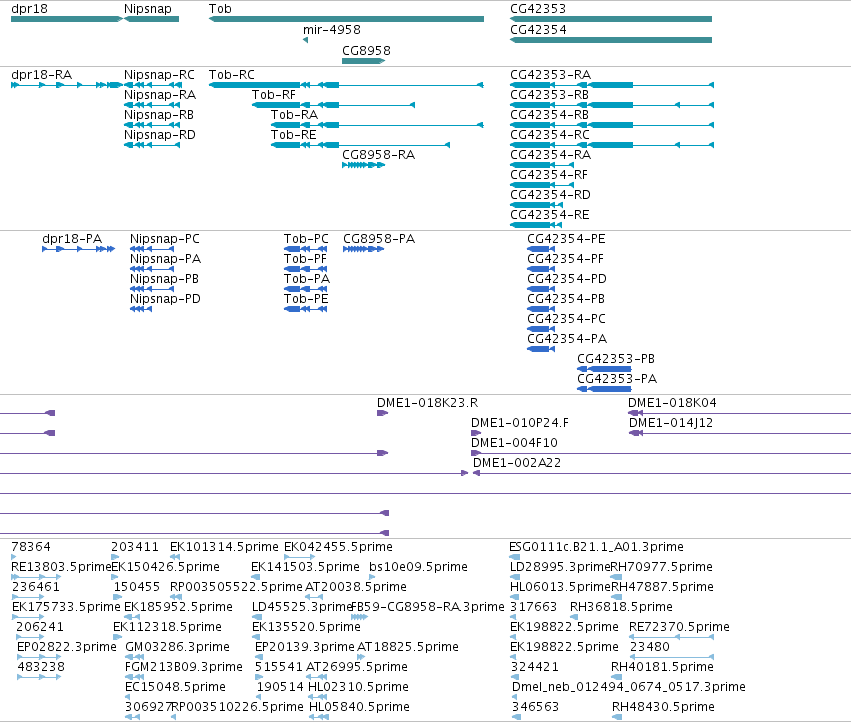The image size is (851, 722).
Task: Click transcript CG42354-RE
Action: (x=536, y=225)
